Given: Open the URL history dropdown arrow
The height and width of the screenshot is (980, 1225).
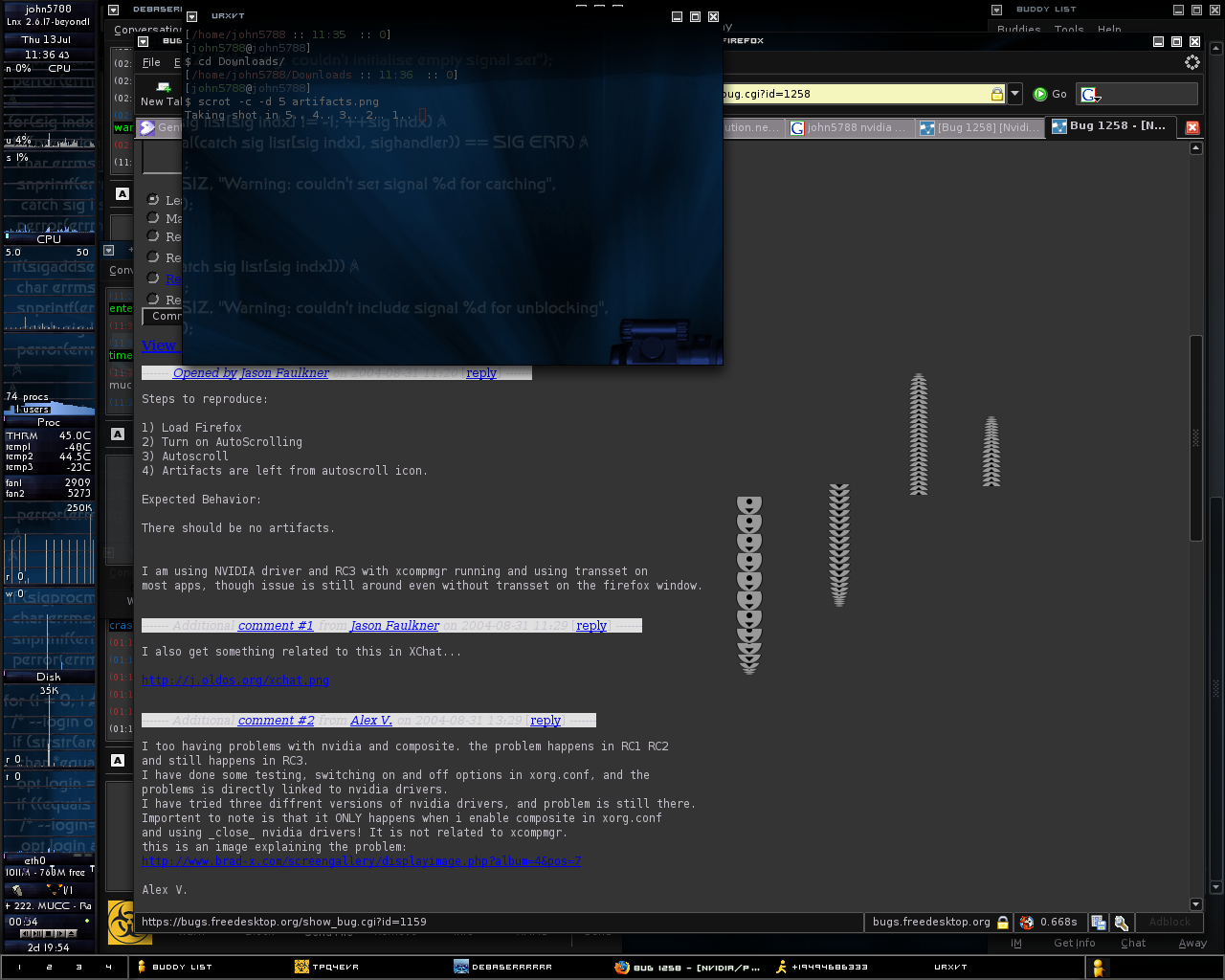Looking at the screenshot, I should coord(1015,94).
